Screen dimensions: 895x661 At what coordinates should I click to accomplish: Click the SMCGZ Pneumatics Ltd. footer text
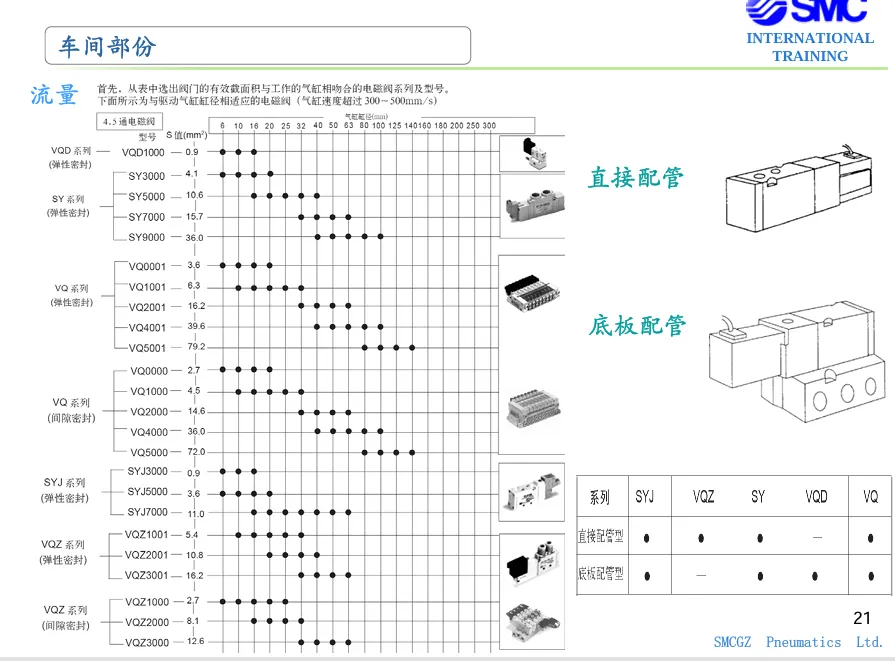(798, 642)
